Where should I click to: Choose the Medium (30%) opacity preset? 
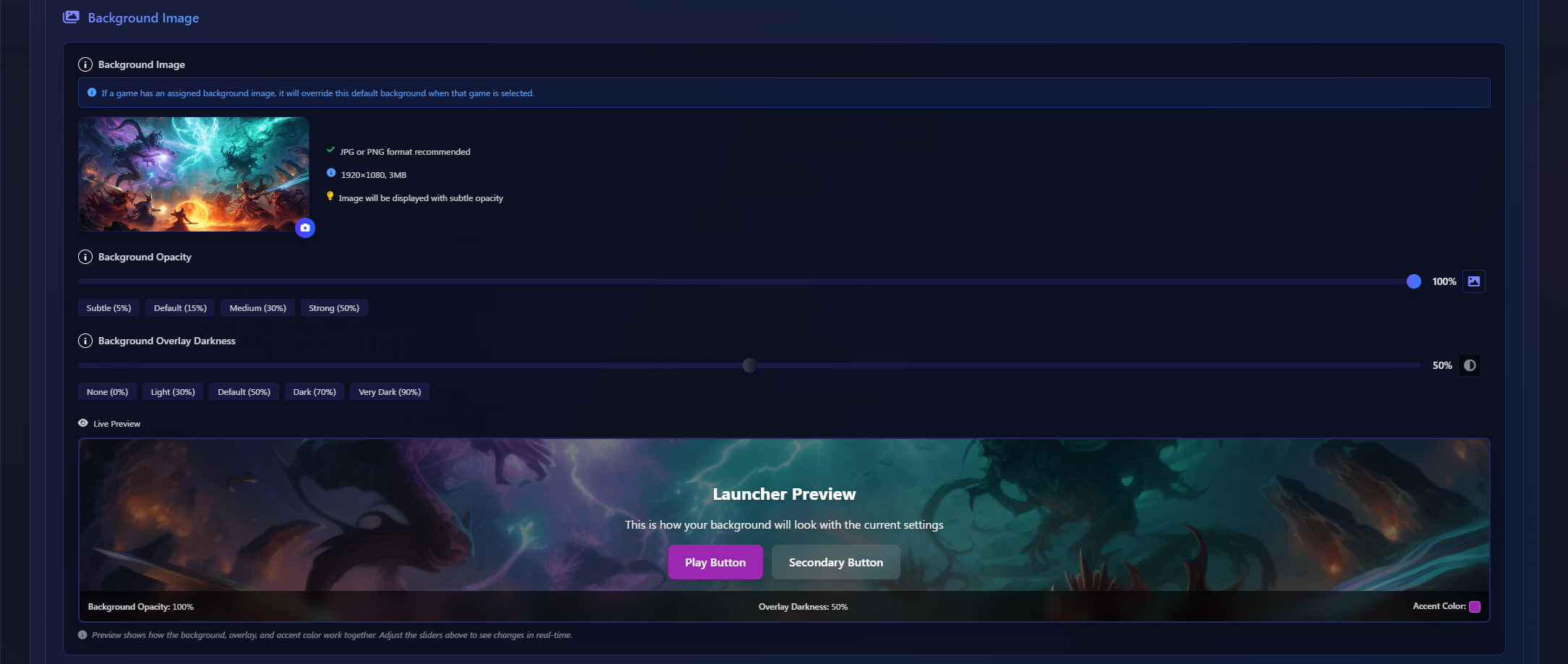coord(257,308)
